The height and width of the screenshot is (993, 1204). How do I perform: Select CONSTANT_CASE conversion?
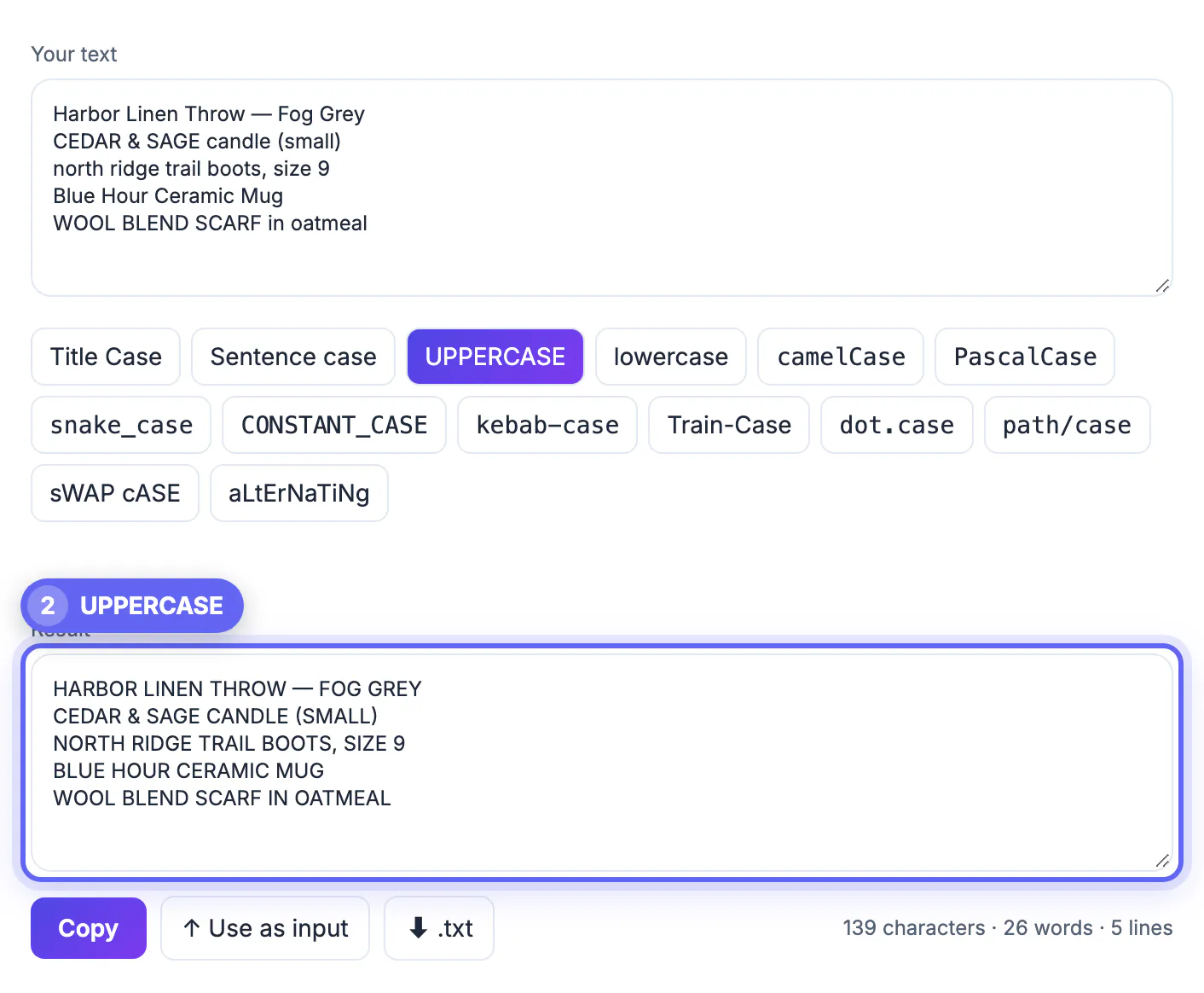334,425
